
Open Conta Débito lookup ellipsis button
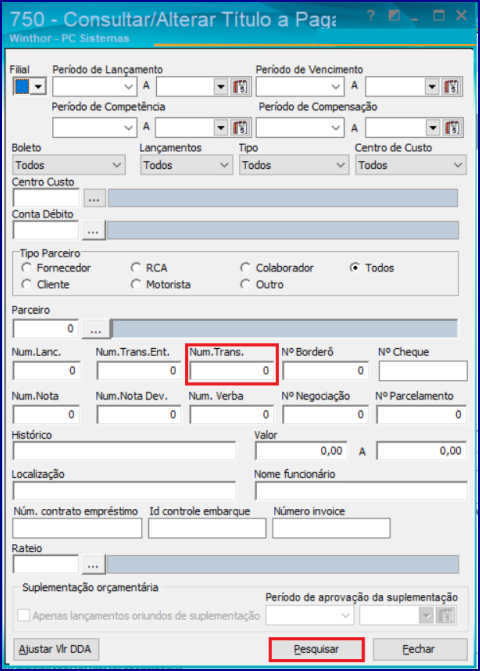(94, 231)
